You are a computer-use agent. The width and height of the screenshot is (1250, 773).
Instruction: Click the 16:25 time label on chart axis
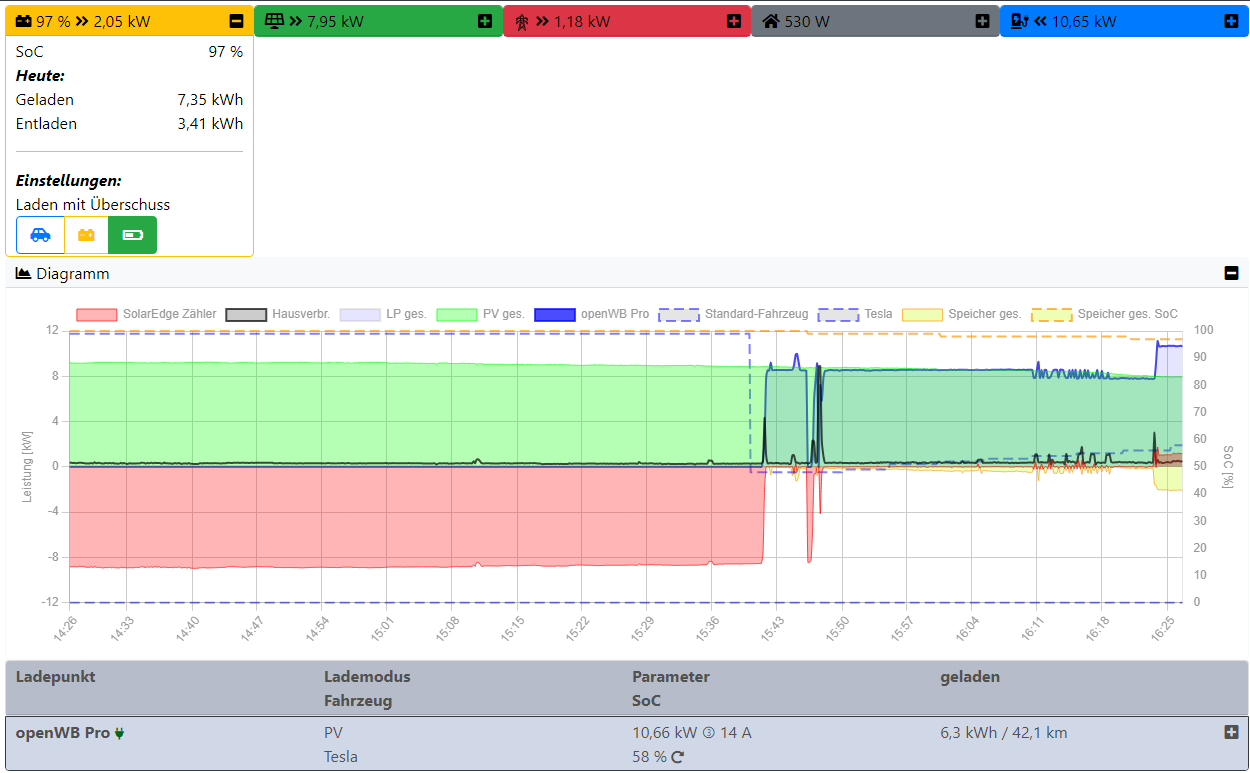coord(1164,627)
